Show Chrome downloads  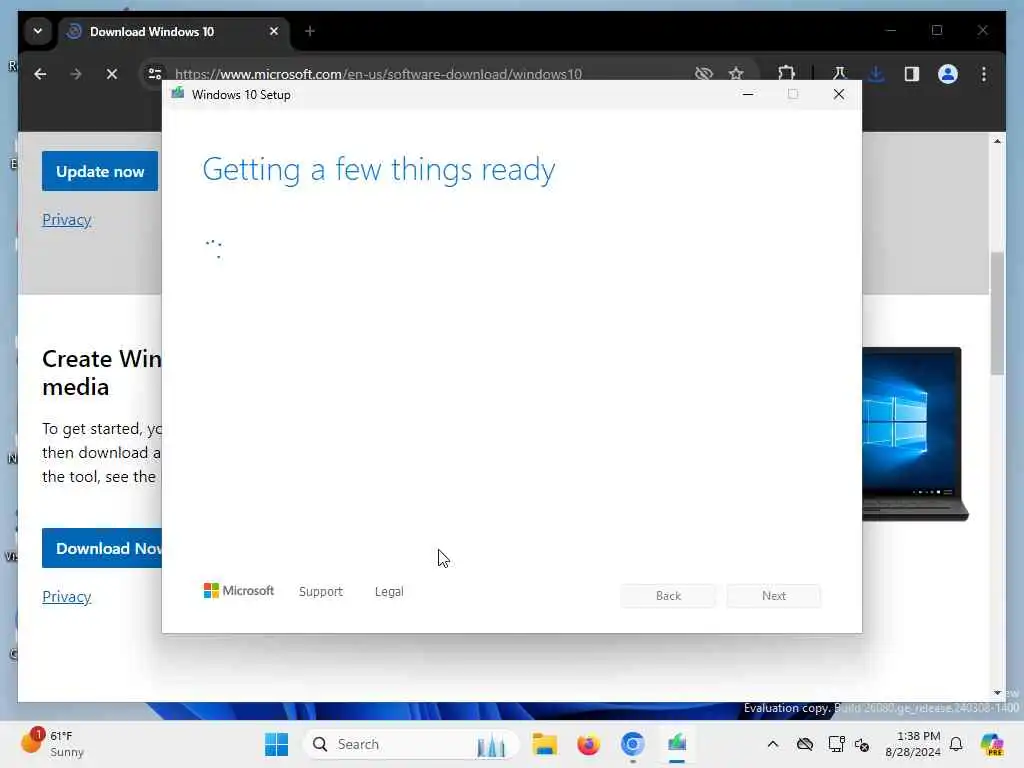[x=876, y=74]
